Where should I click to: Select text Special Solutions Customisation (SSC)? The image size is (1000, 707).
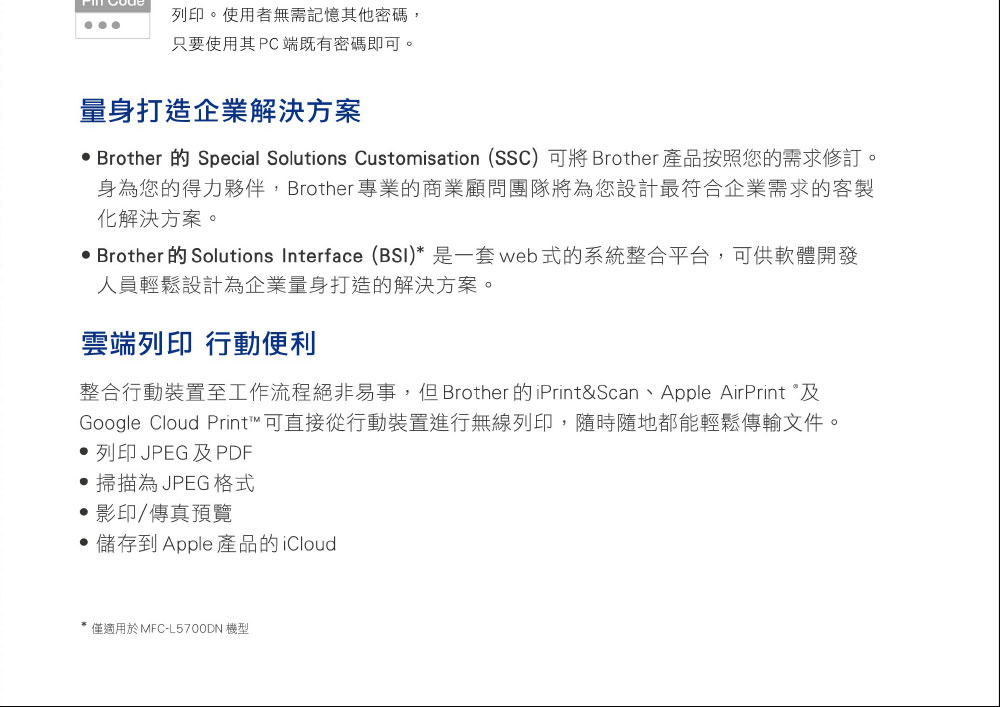(368, 158)
